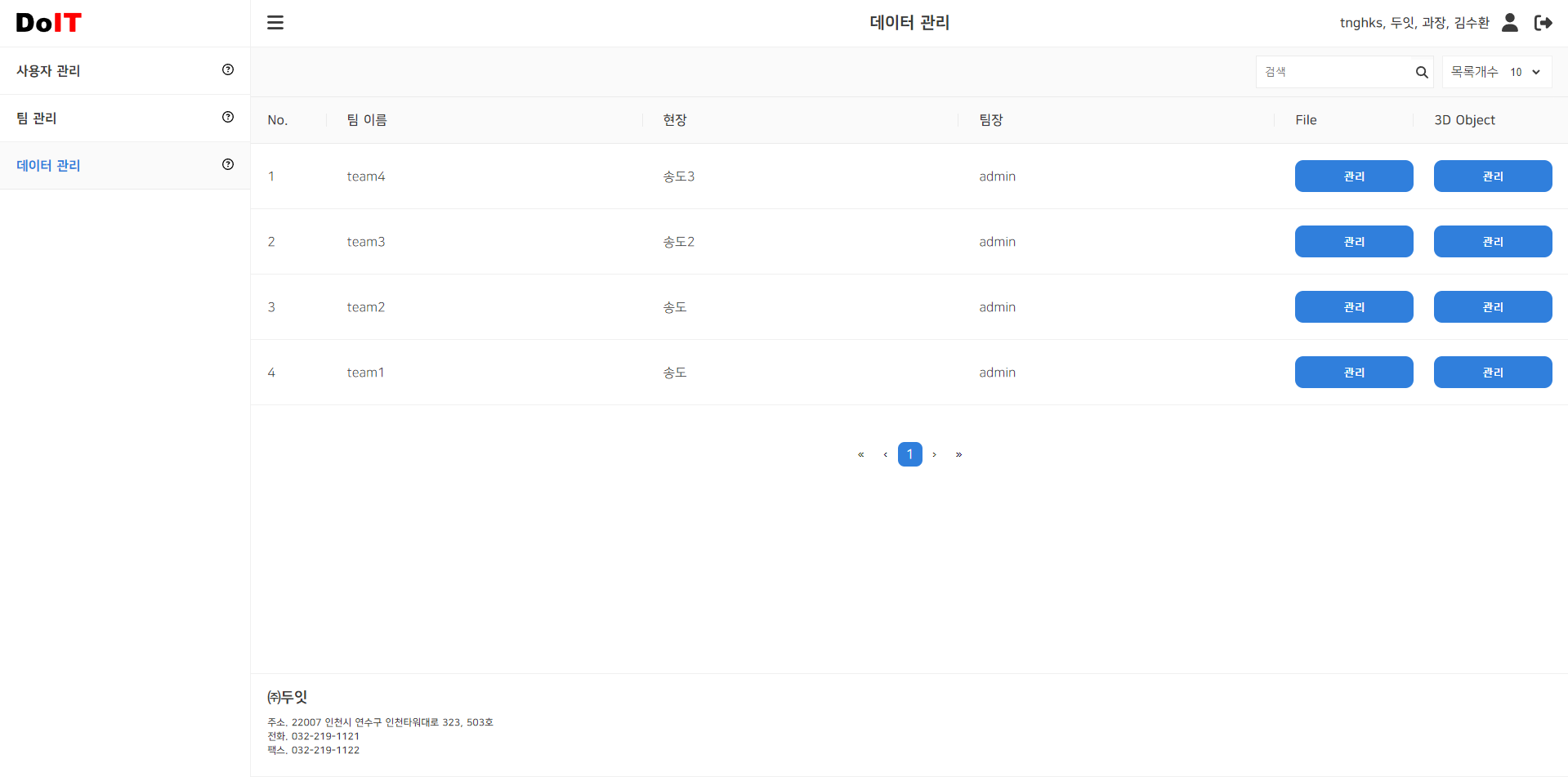The image size is (1568, 777).
Task: Click the user name text tnghks, 두잇, 과장, 김수환
Action: 1414,23
